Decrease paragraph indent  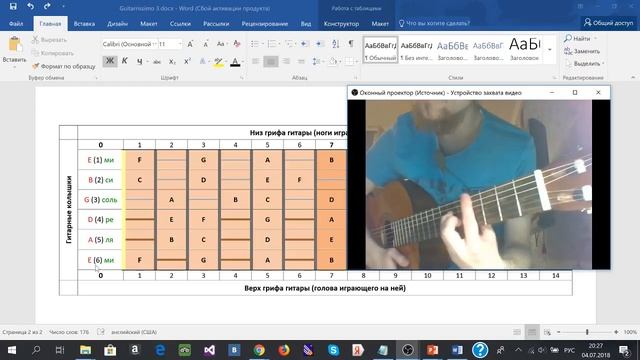[305, 44]
